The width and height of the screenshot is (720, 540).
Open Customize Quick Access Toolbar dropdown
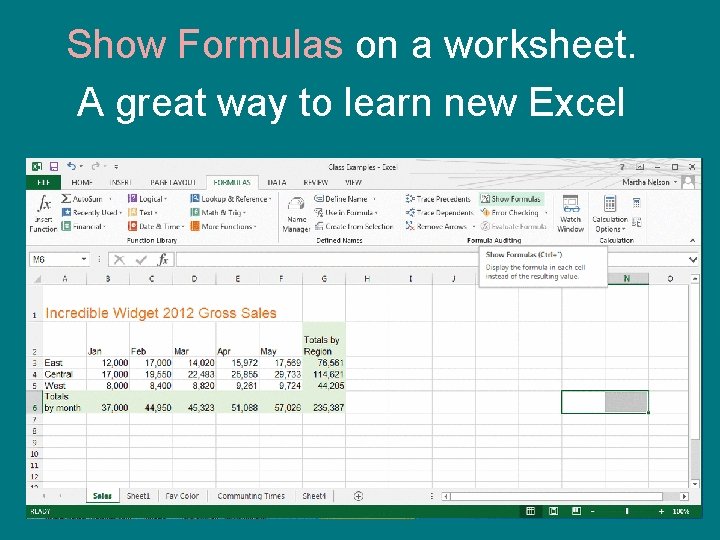pos(116,167)
